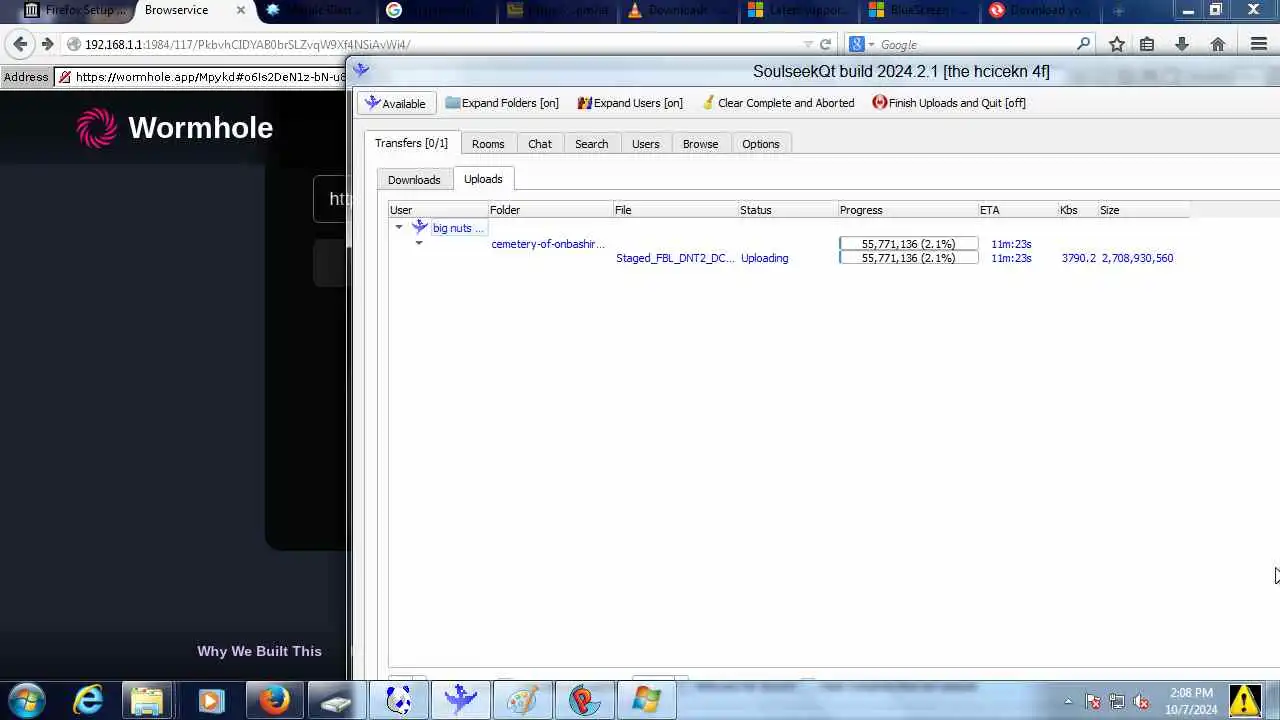The image size is (1280, 720).
Task: Click the Firefox forward button
Action: click(x=47, y=44)
